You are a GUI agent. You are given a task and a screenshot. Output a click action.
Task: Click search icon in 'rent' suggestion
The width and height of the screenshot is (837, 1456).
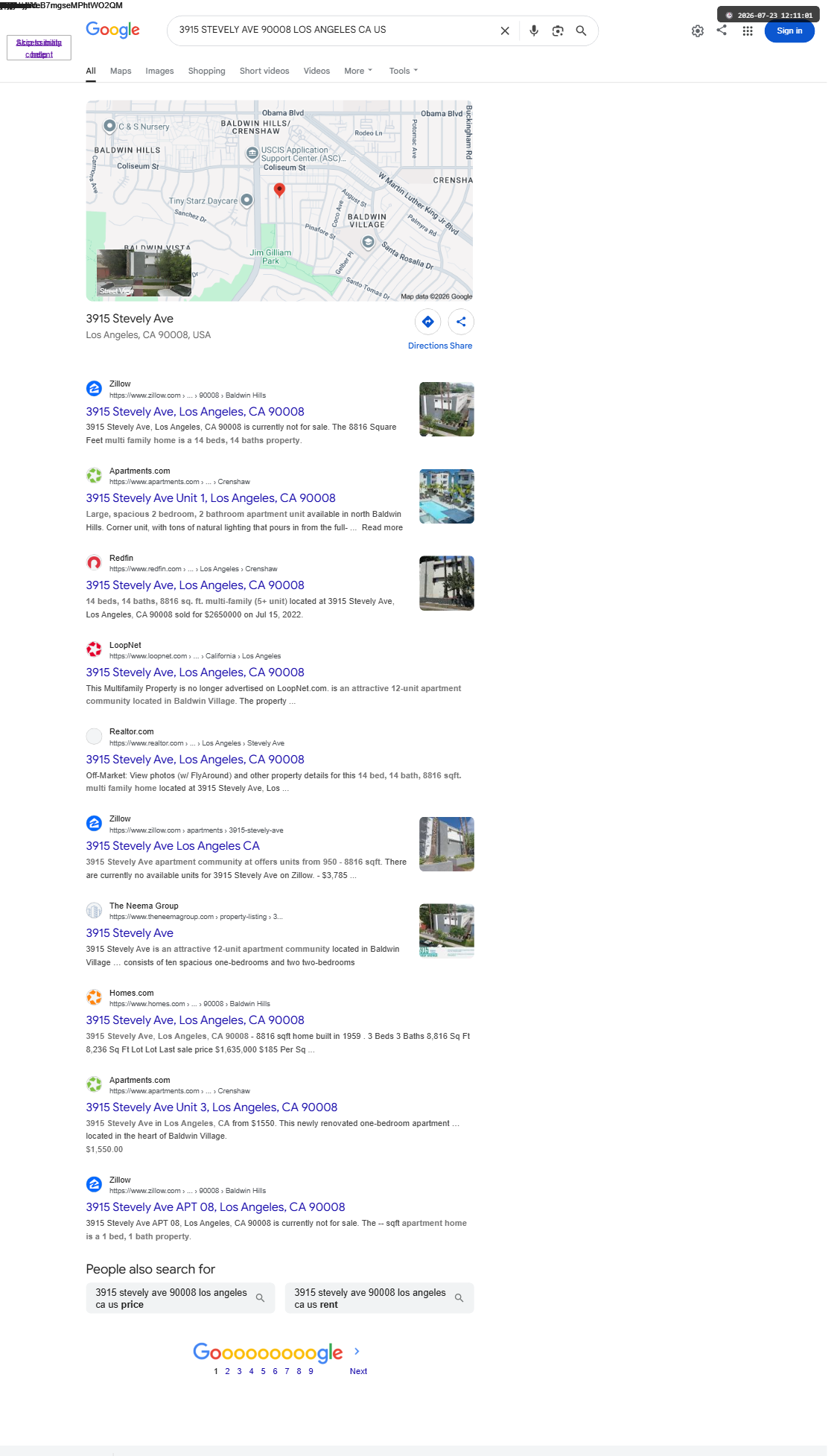(459, 1298)
